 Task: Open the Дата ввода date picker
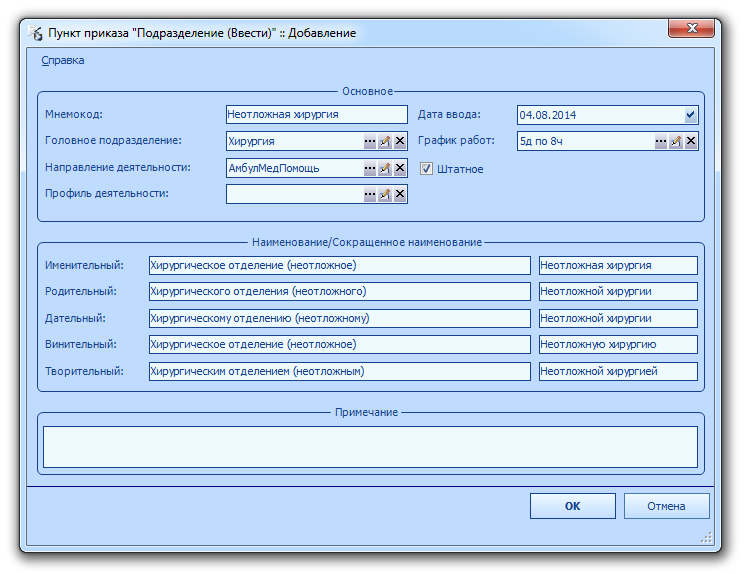tap(690, 115)
